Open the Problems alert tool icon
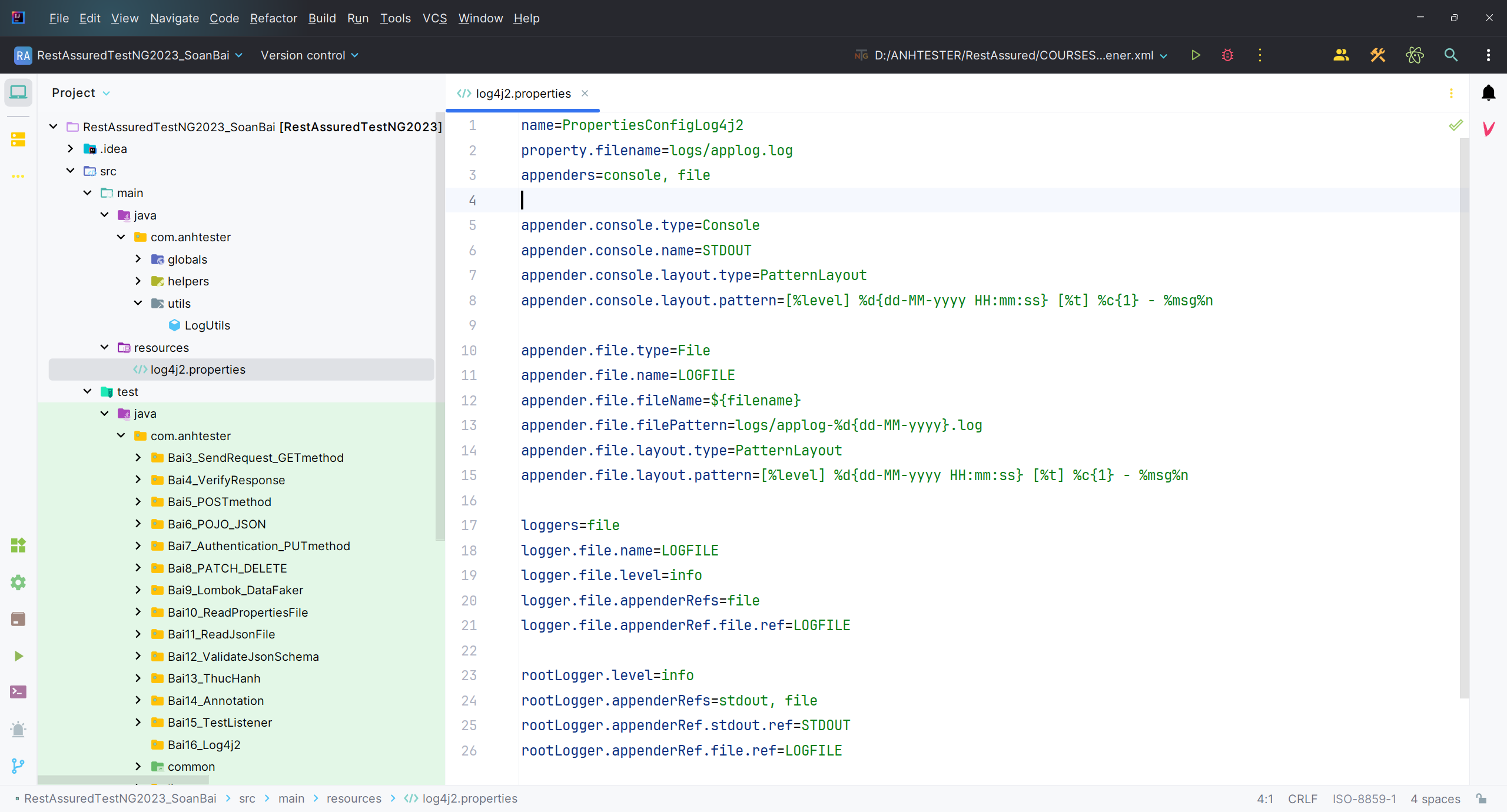Viewport: 1507px width, 812px height. click(18, 729)
